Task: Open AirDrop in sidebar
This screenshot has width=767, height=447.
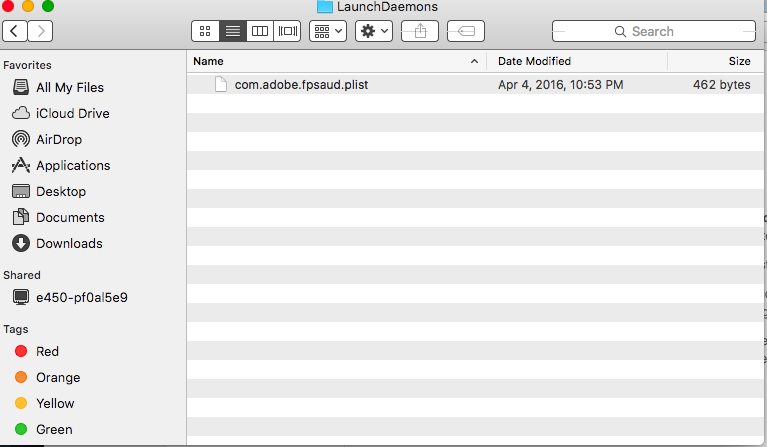Action: [x=59, y=139]
